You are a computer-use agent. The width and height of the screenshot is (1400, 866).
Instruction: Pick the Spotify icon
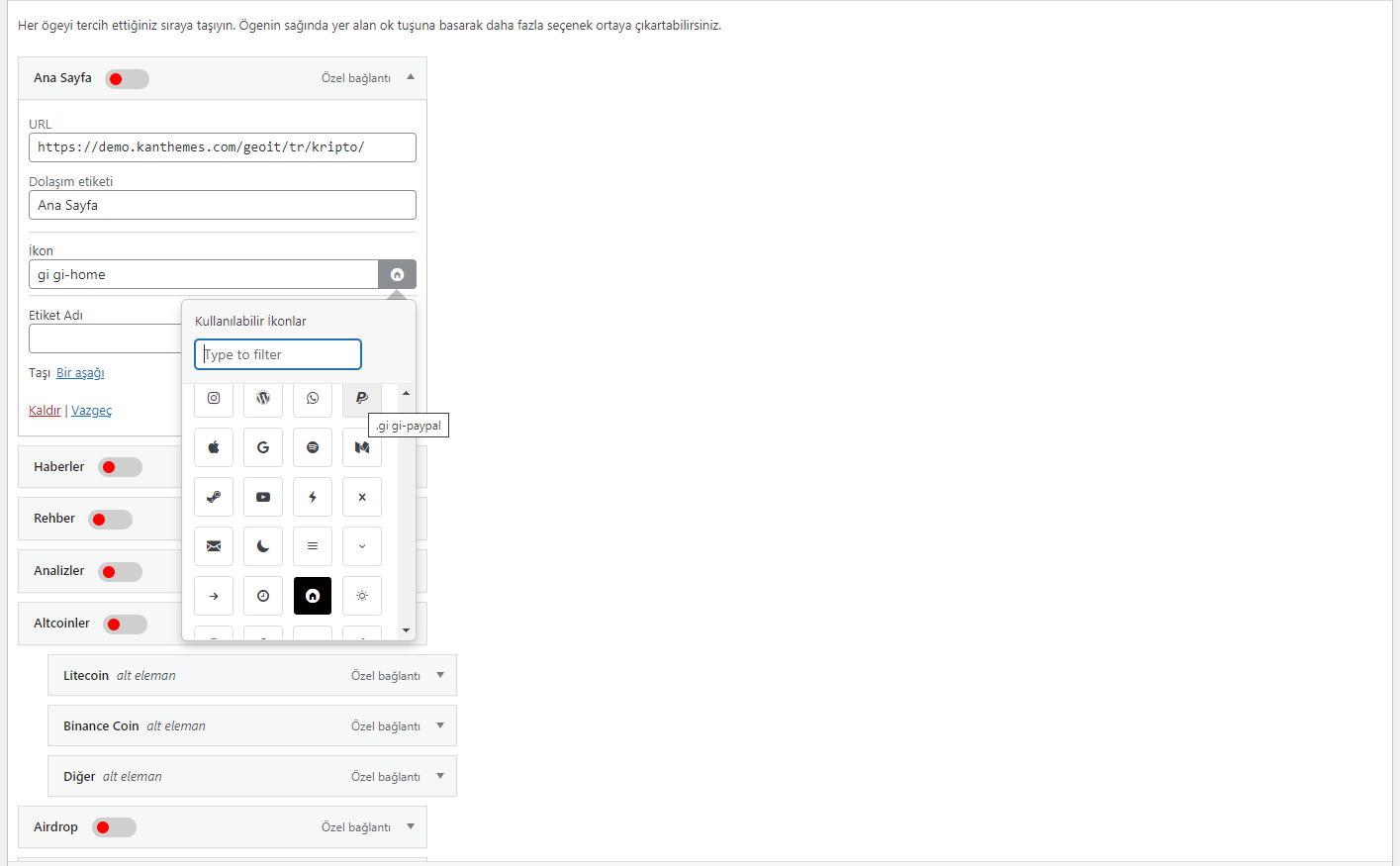[x=313, y=447]
